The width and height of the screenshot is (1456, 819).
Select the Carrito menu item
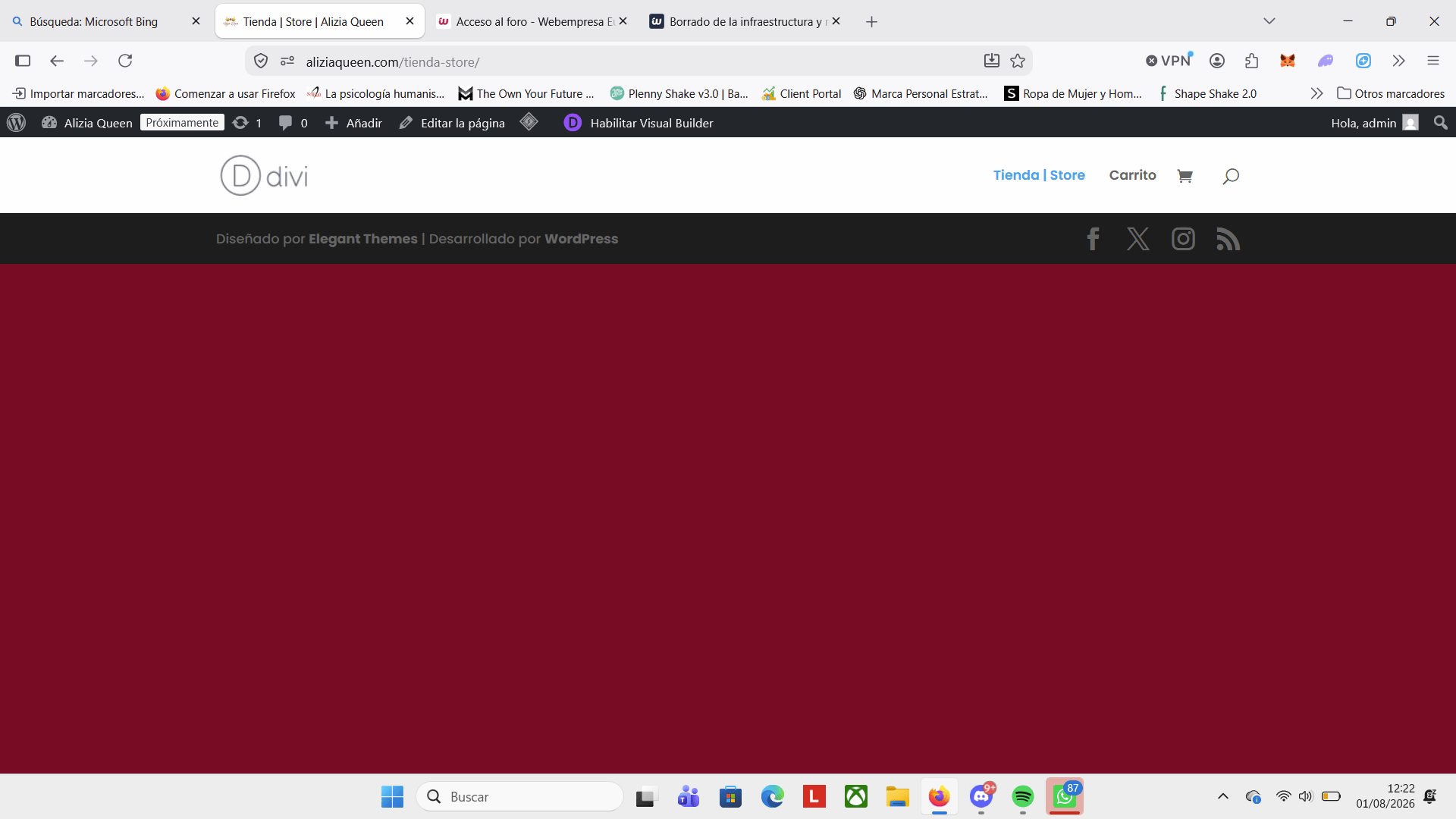[1132, 175]
